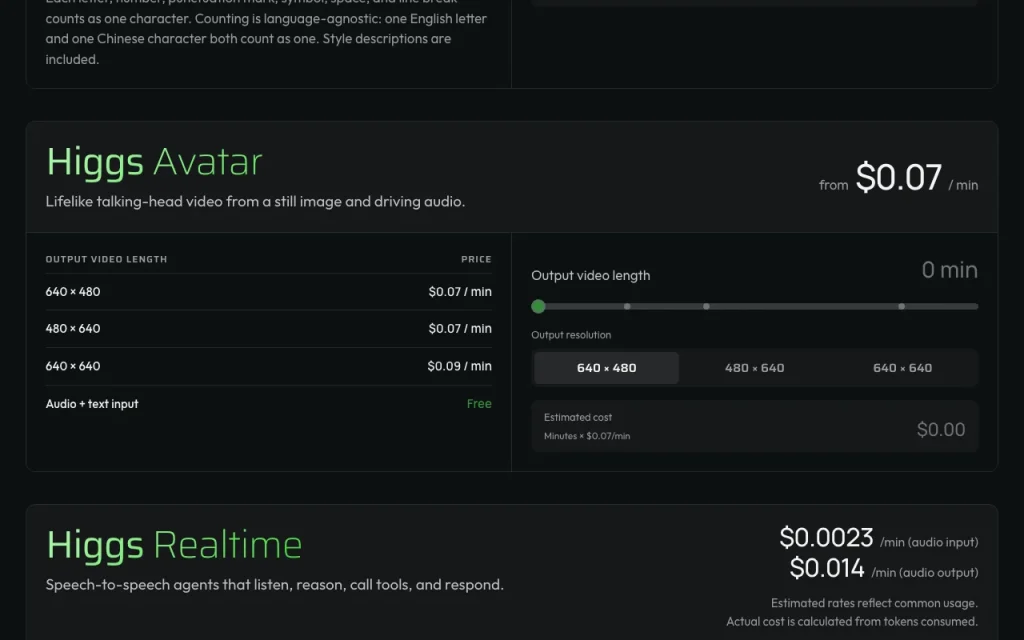Click the Output resolution label

pos(571,335)
